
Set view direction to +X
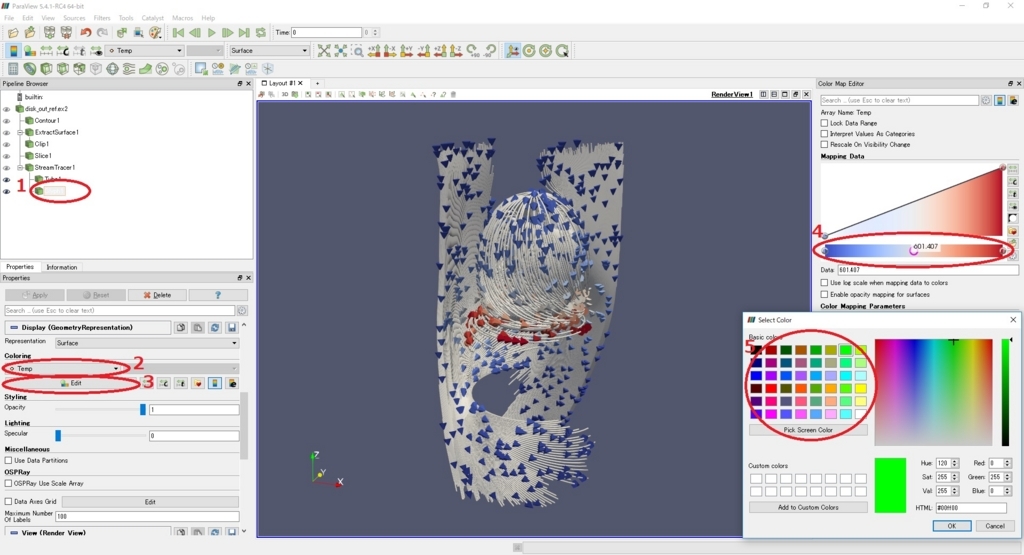coord(374,50)
